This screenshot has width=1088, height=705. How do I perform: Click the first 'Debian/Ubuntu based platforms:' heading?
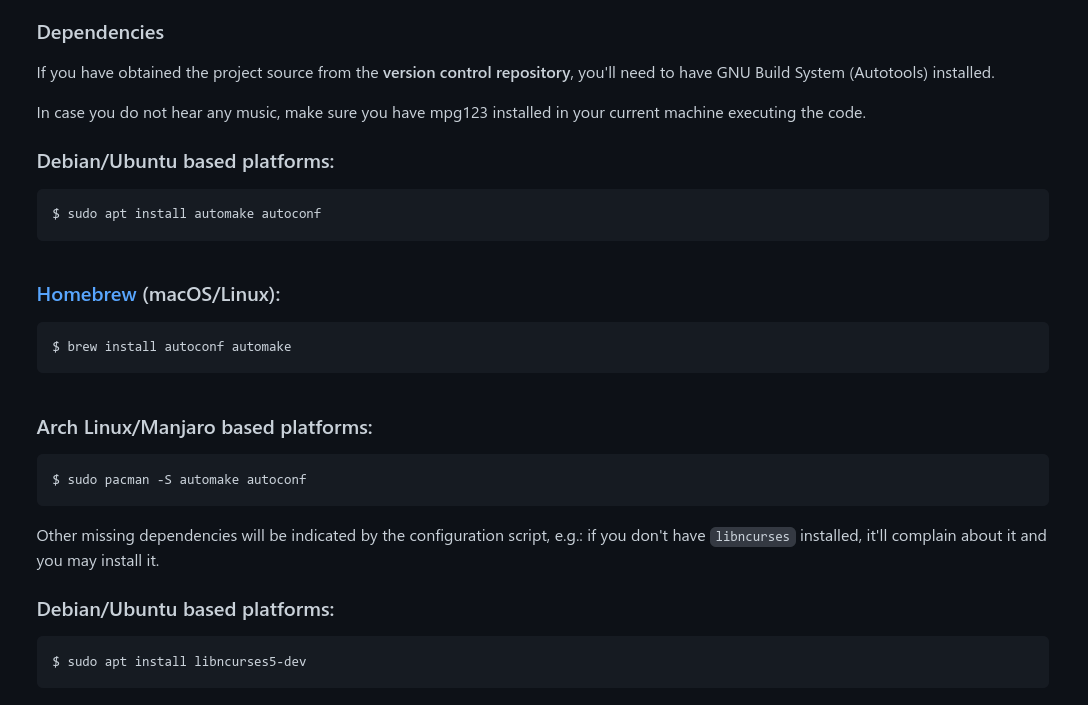coord(185,162)
